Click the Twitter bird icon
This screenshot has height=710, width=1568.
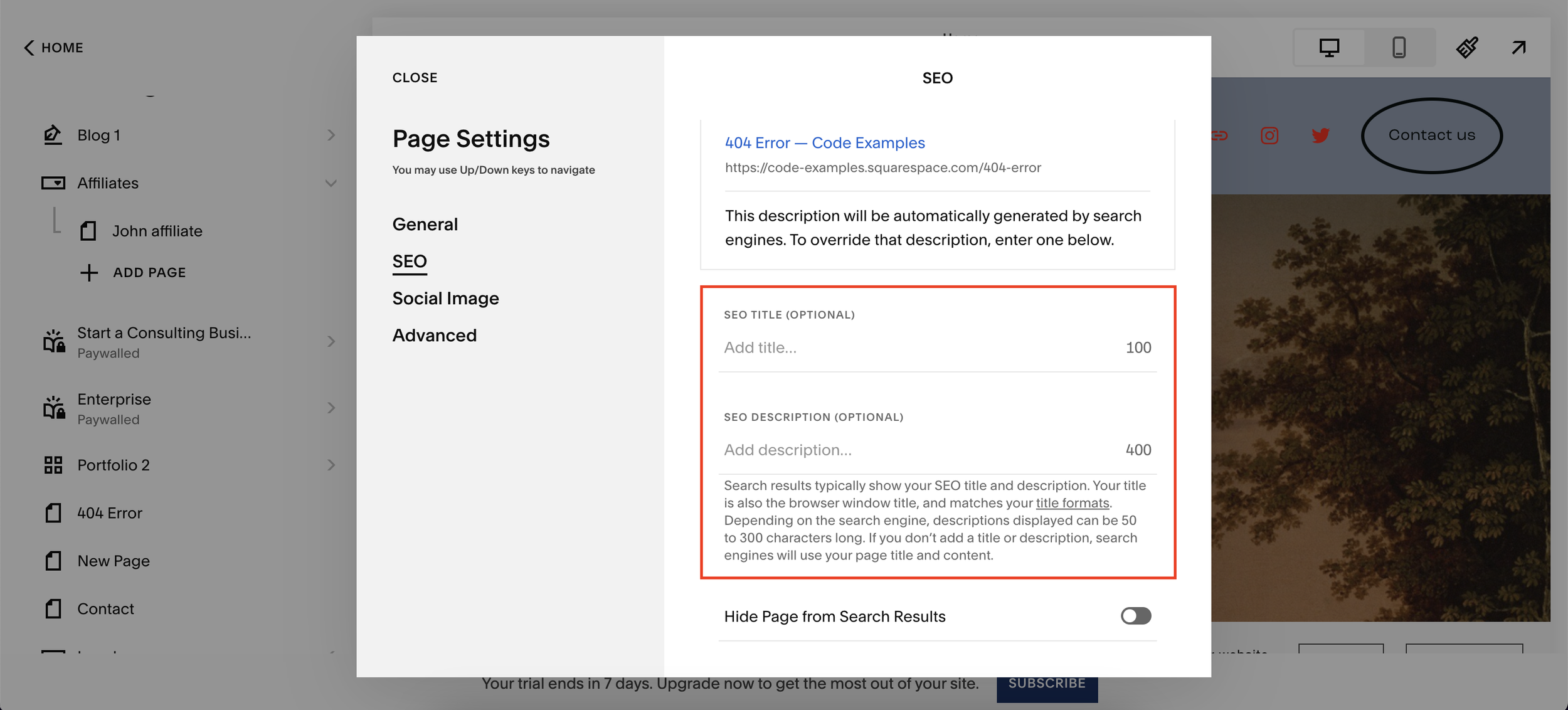(x=1320, y=135)
